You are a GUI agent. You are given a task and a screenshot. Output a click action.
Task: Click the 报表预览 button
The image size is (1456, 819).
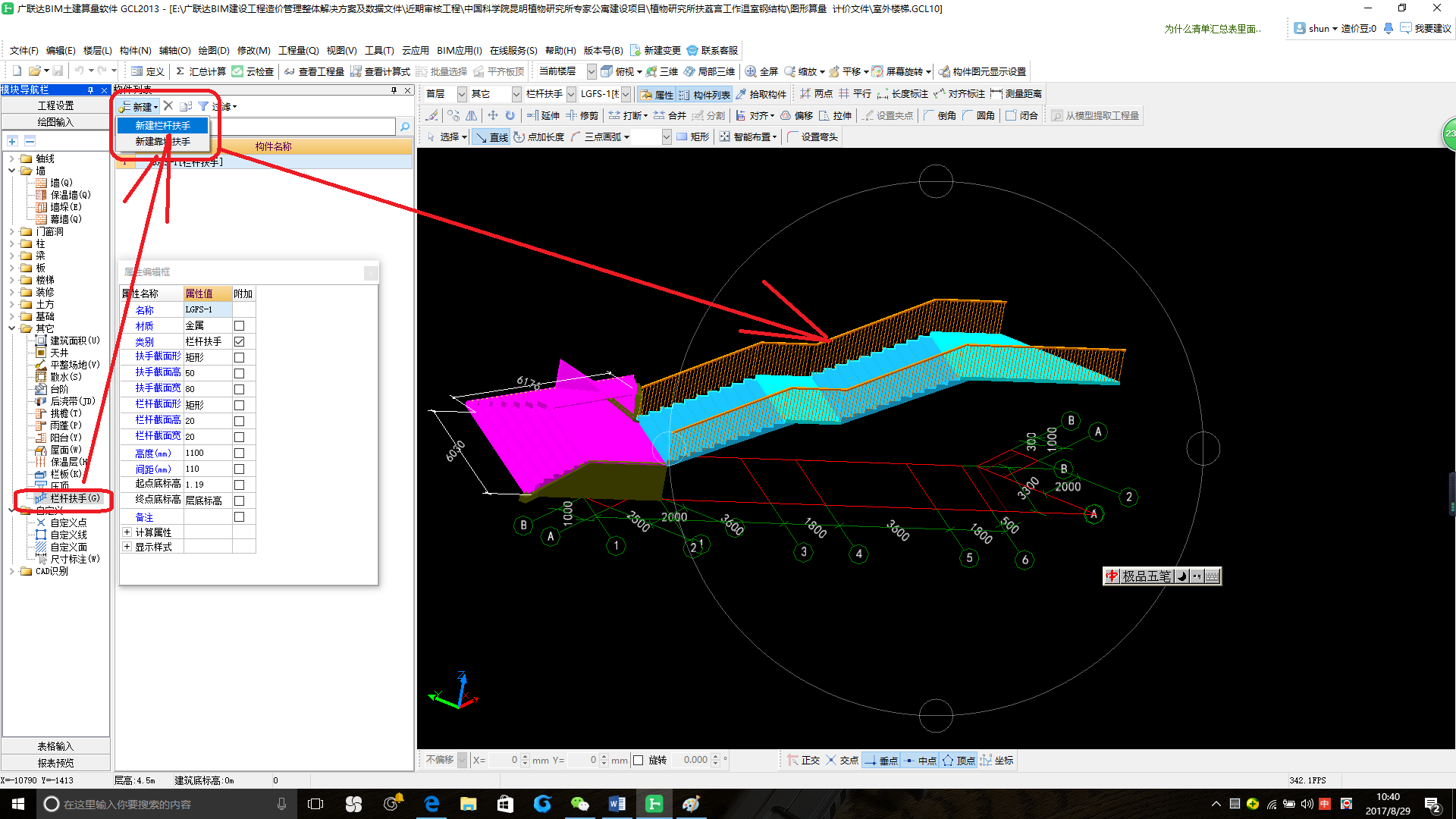pos(55,763)
